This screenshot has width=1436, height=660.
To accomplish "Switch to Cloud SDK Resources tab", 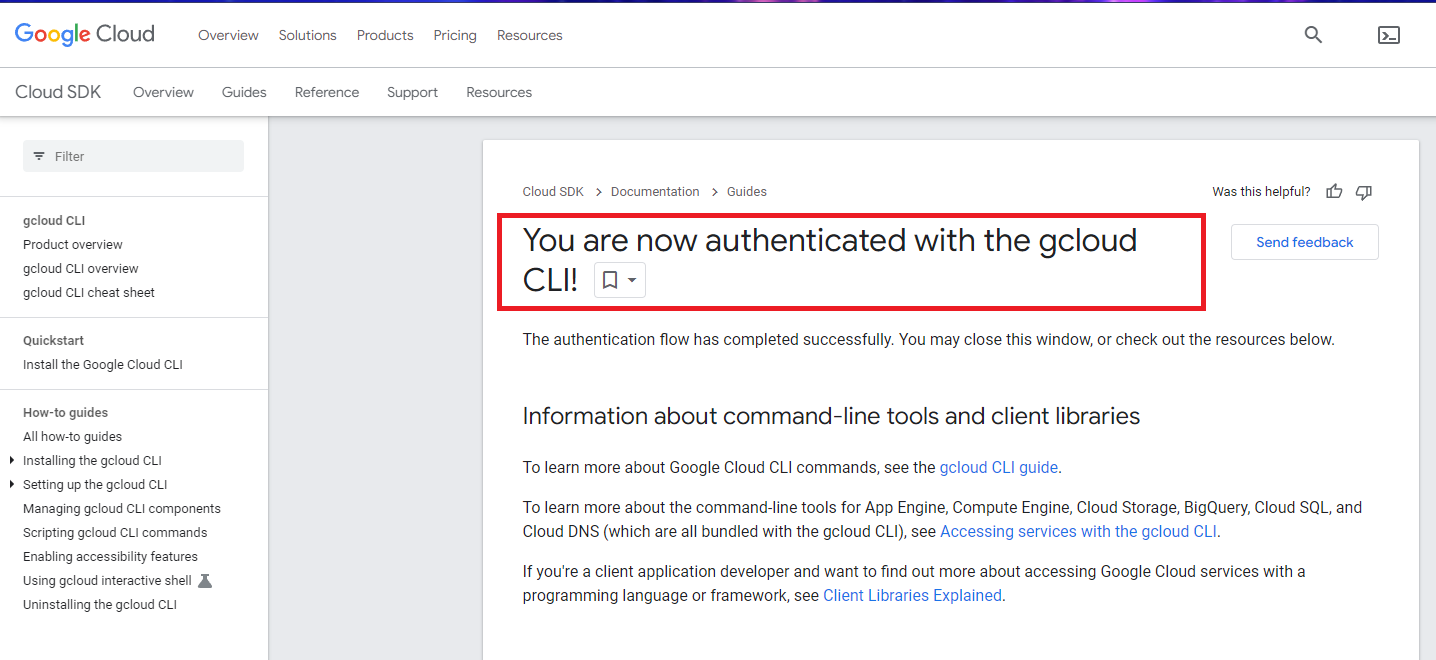I will (x=499, y=92).
